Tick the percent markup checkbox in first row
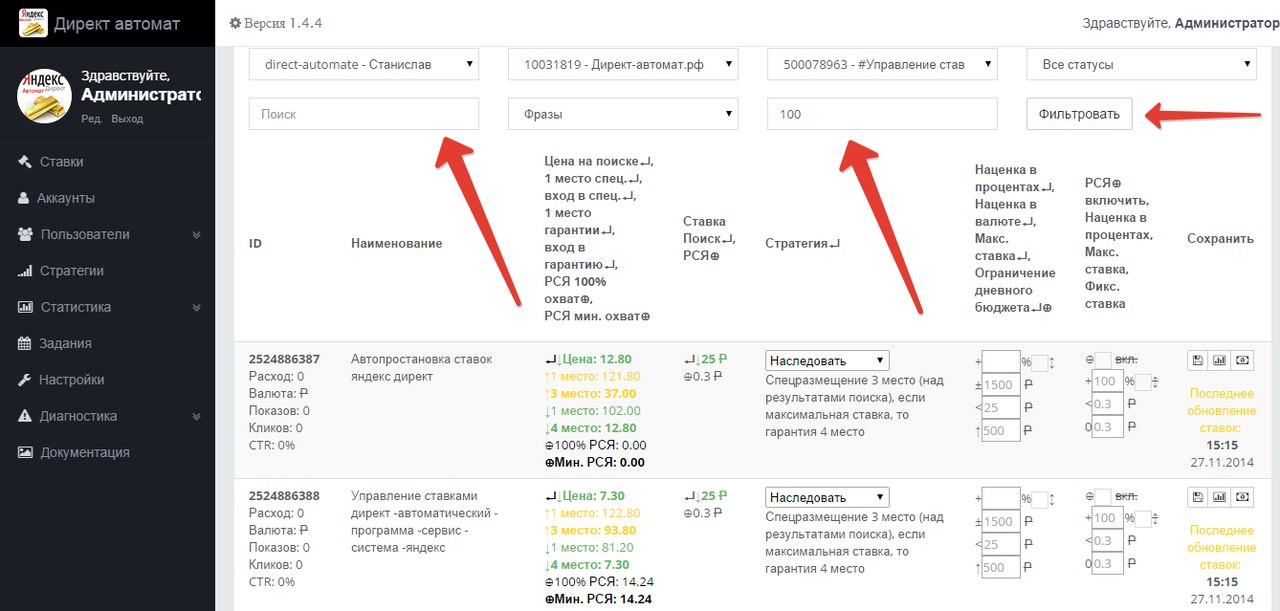The image size is (1280, 611). (x=1040, y=362)
